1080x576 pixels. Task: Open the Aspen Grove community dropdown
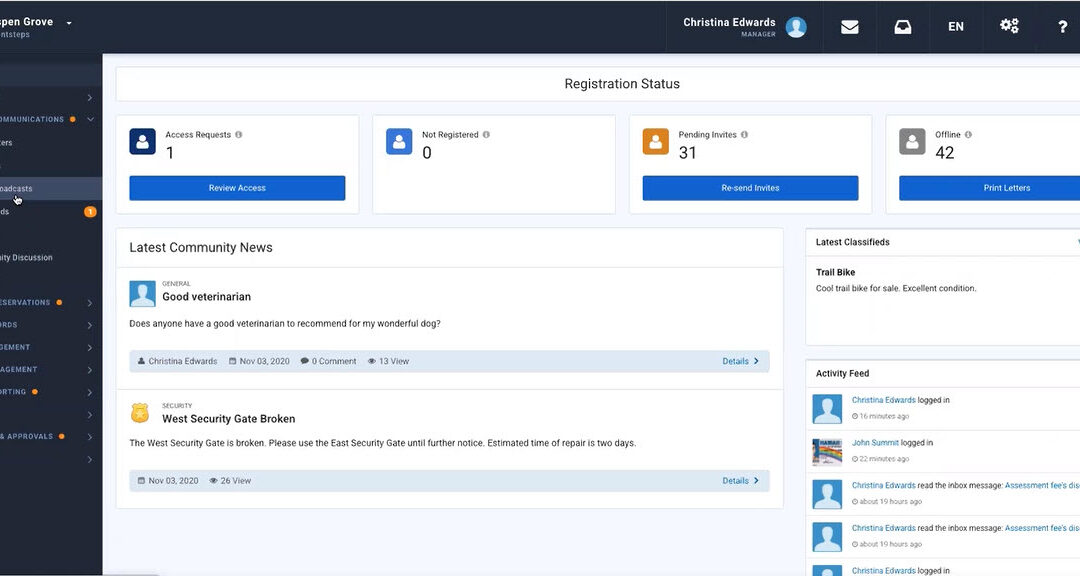69,22
